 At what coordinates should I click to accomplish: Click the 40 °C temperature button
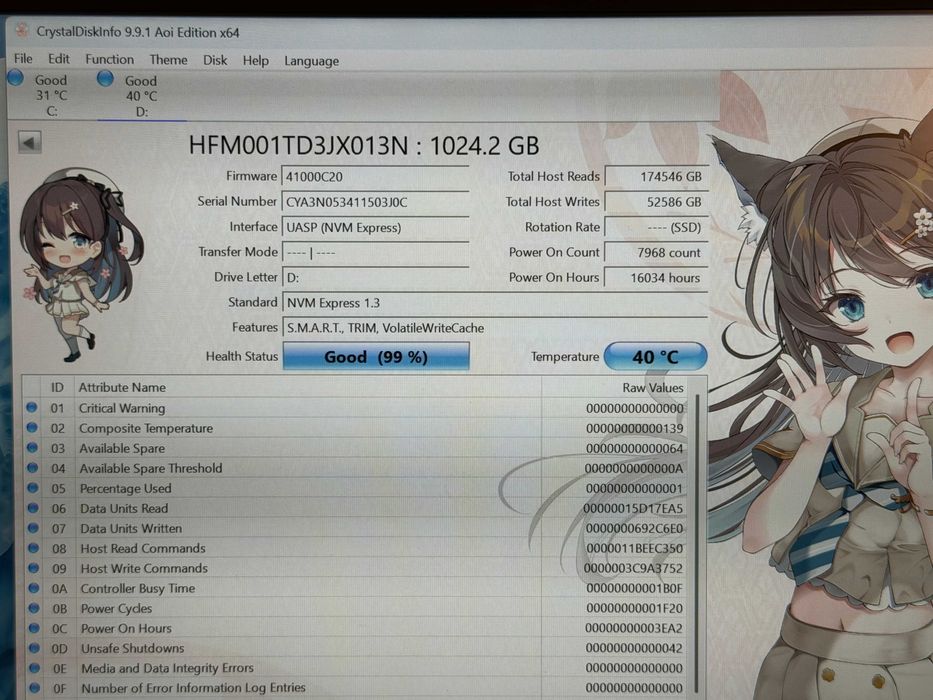coord(655,357)
